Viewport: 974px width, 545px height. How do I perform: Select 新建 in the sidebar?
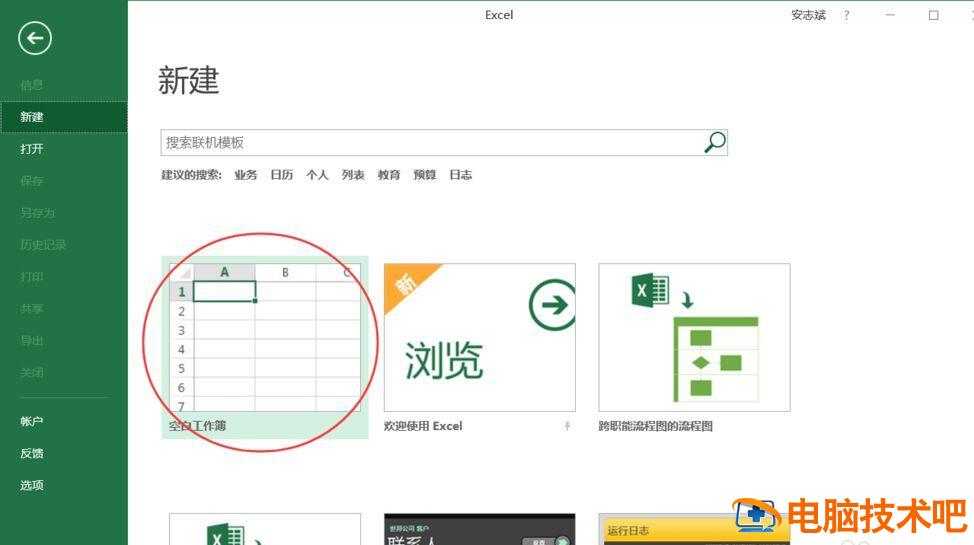tap(64, 117)
